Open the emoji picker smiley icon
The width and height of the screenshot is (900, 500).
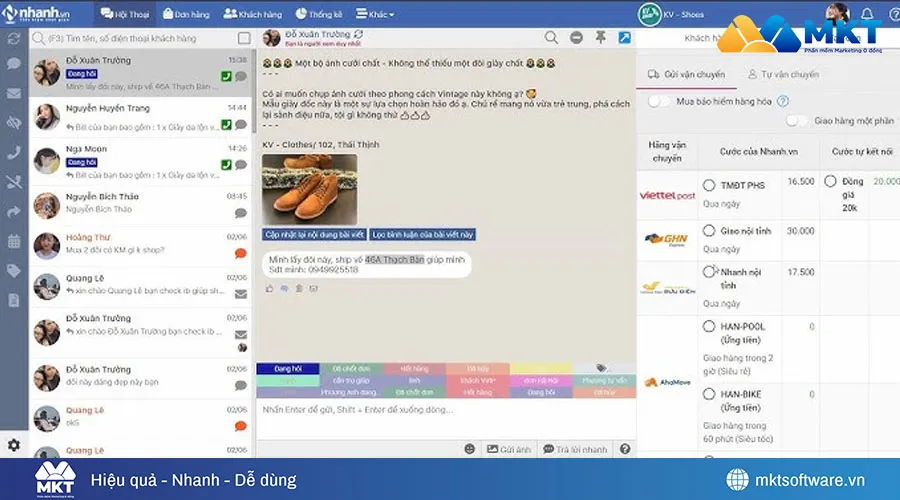(470, 449)
